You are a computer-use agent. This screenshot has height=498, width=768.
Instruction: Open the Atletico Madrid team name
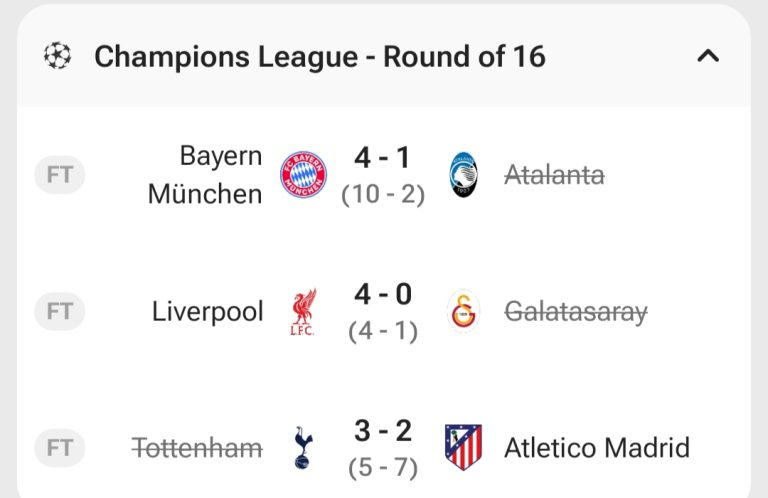point(597,447)
